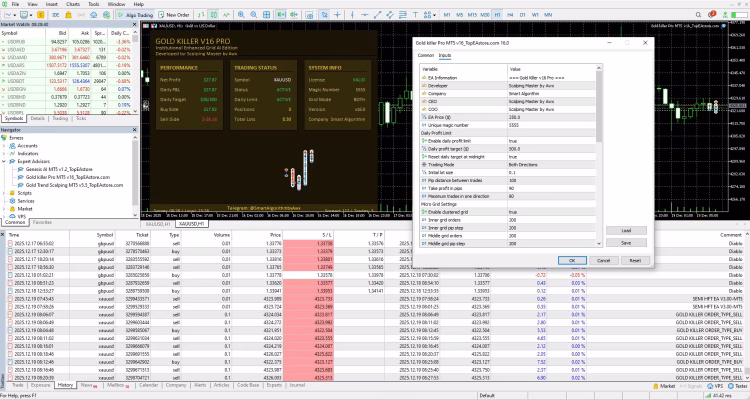750x400 pixels.
Task: Expand the Market node in Navigator
Action: (x=4, y=209)
